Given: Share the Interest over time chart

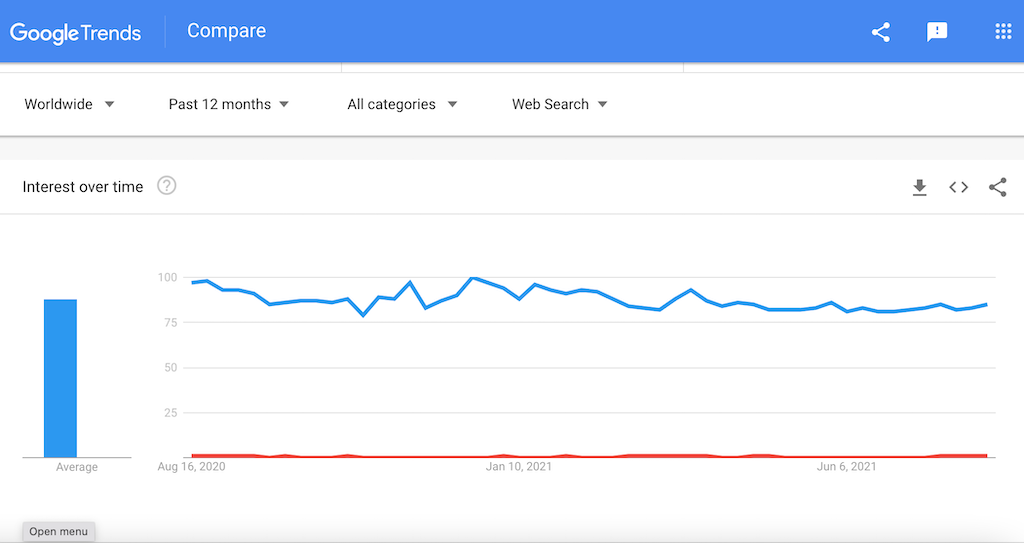Looking at the screenshot, I should [x=997, y=187].
